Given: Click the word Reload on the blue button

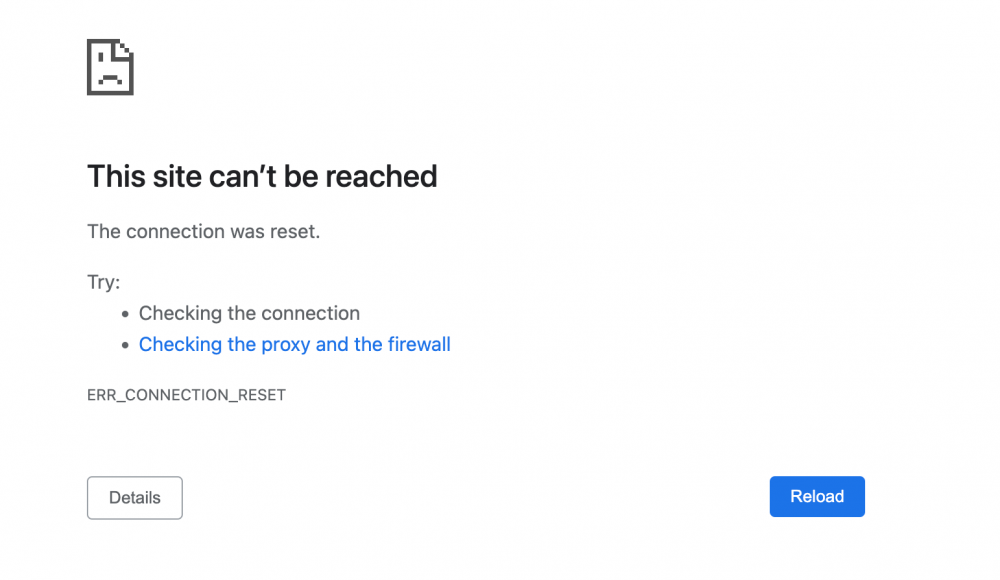Looking at the screenshot, I should (817, 496).
